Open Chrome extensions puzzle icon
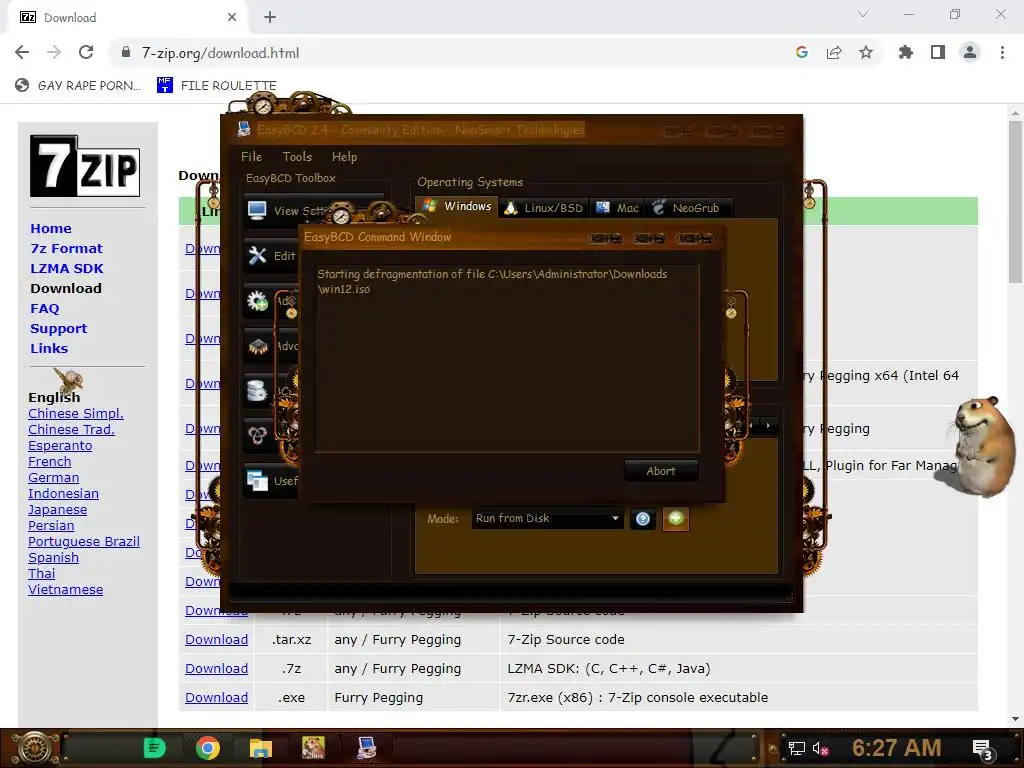The height and width of the screenshot is (768, 1024). [906, 52]
